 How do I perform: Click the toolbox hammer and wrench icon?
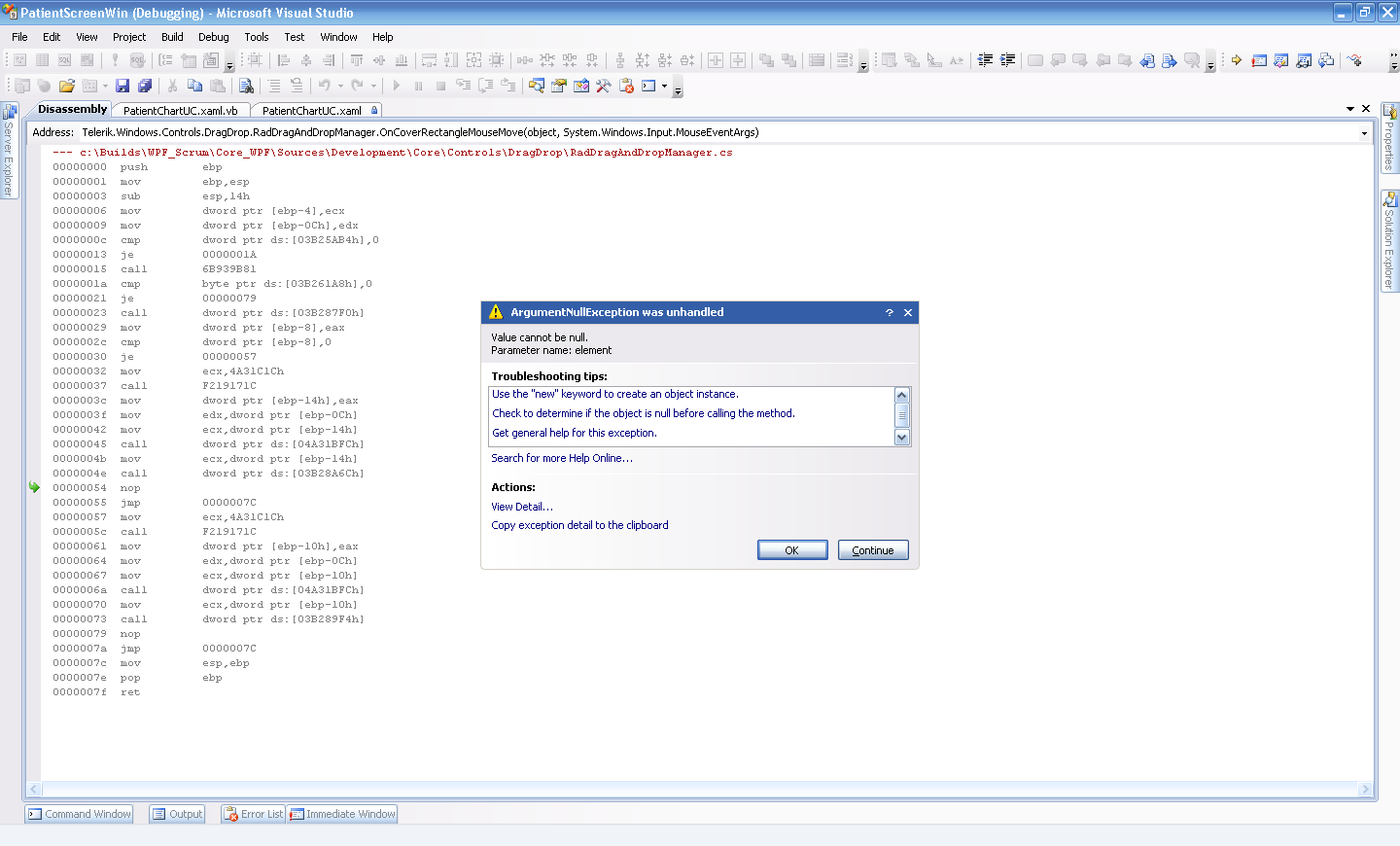pyautogui.click(x=604, y=86)
